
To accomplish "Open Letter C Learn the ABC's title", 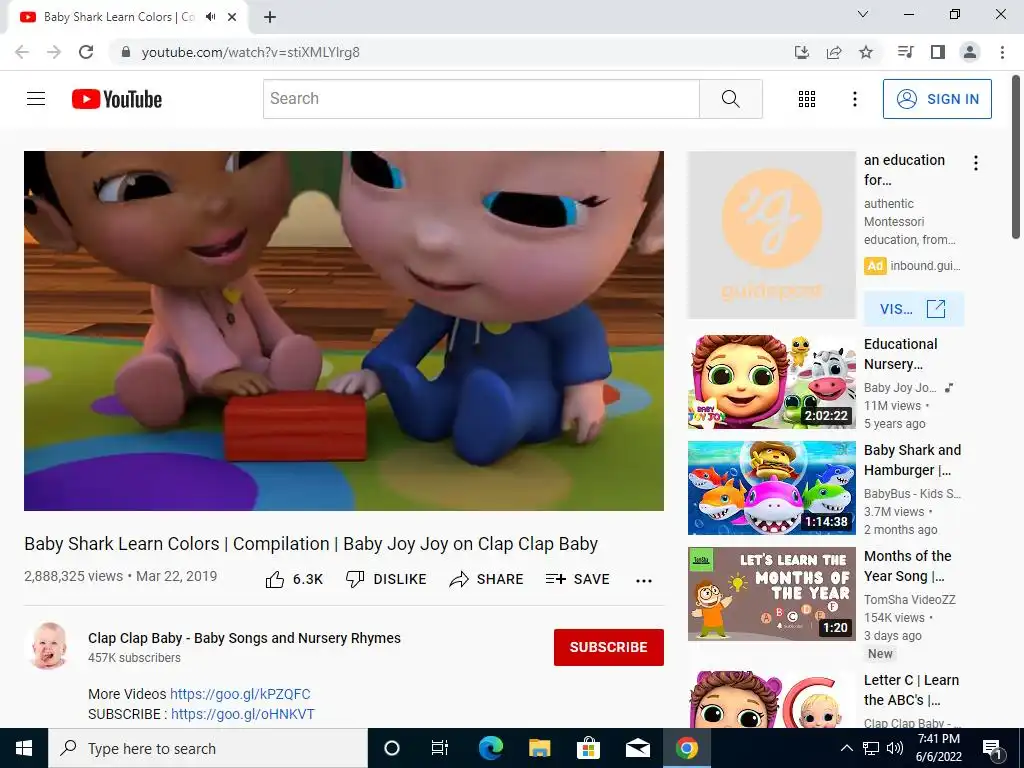I will [x=911, y=690].
